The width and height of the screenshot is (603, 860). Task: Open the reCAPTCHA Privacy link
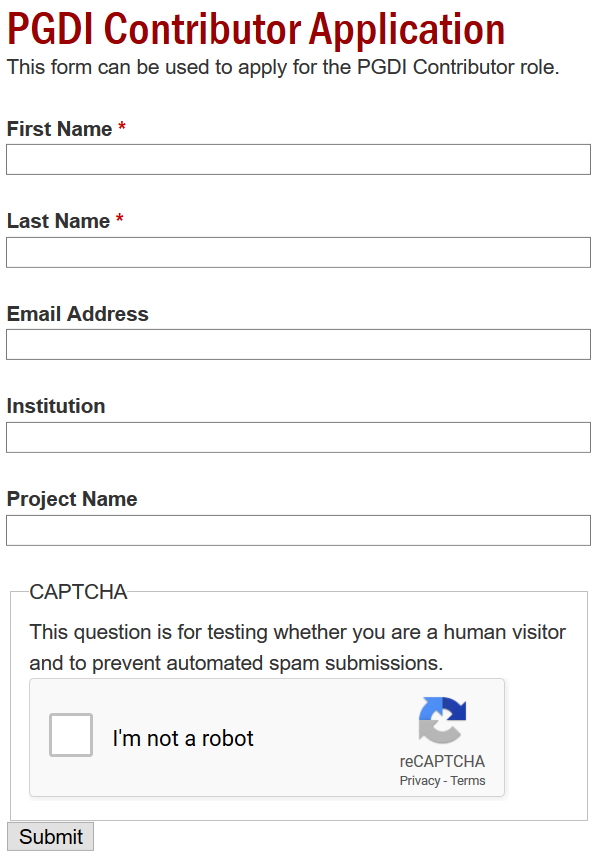pos(419,781)
